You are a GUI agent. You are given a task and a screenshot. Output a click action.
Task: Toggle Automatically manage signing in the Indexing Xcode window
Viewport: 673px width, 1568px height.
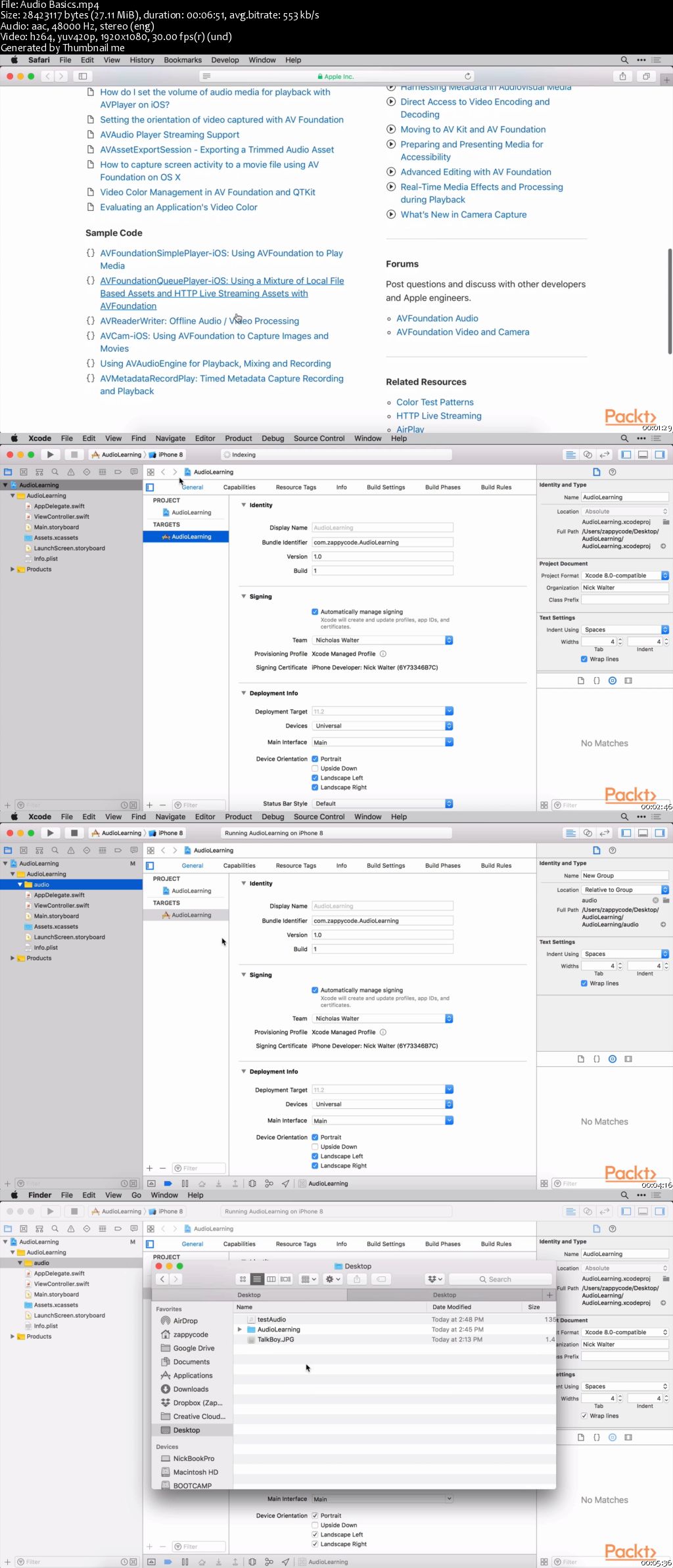click(x=315, y=612)
